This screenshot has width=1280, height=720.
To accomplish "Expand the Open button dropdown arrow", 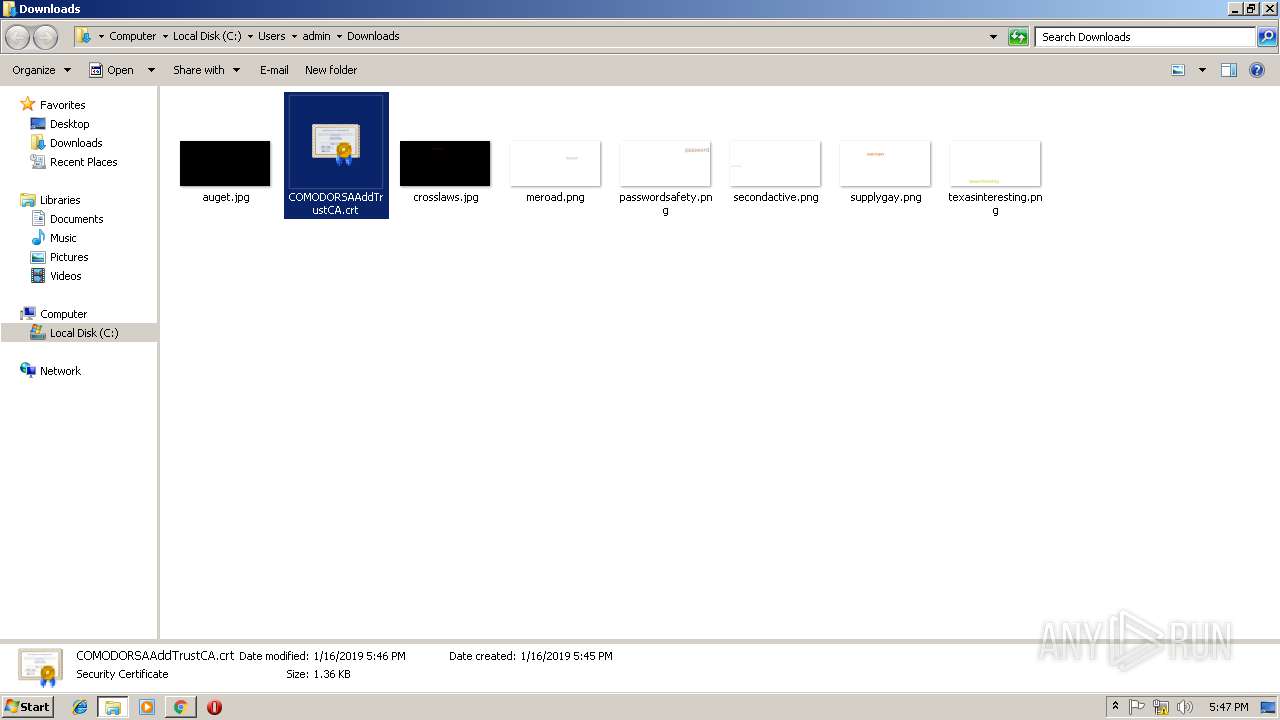I will (x=151, y=70).
